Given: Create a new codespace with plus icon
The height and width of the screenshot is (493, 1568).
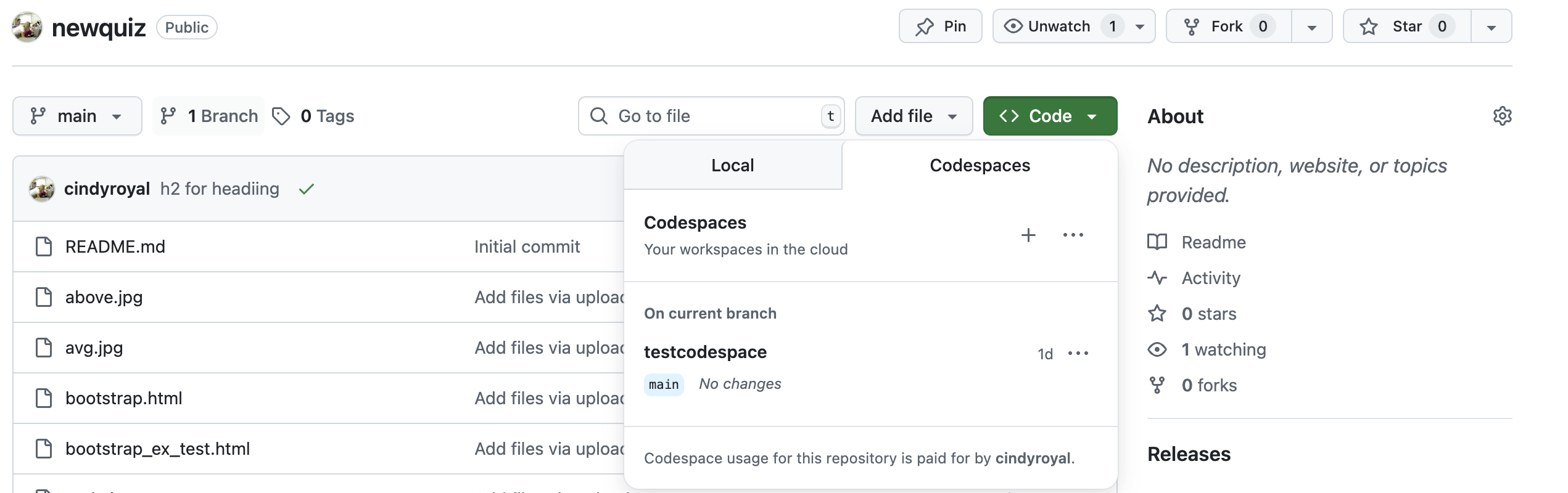Looking at the screenshot, I should pos(1028,235).
